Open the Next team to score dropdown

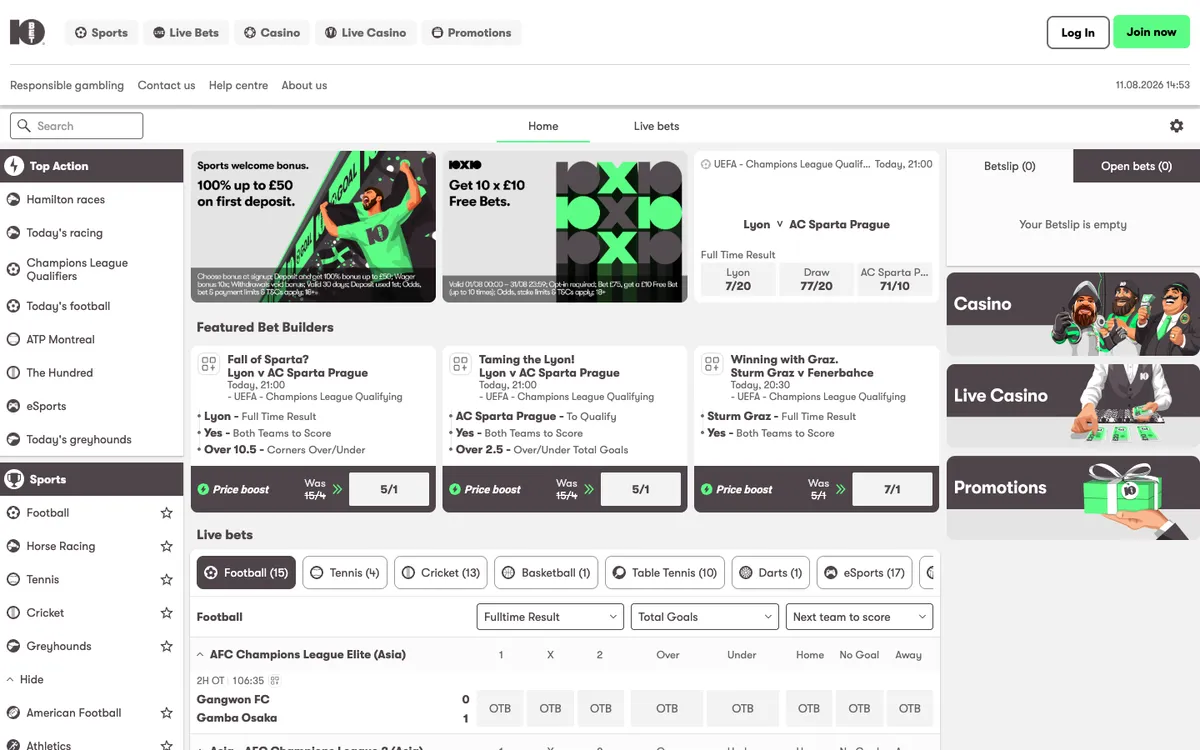tap(859, 617)
